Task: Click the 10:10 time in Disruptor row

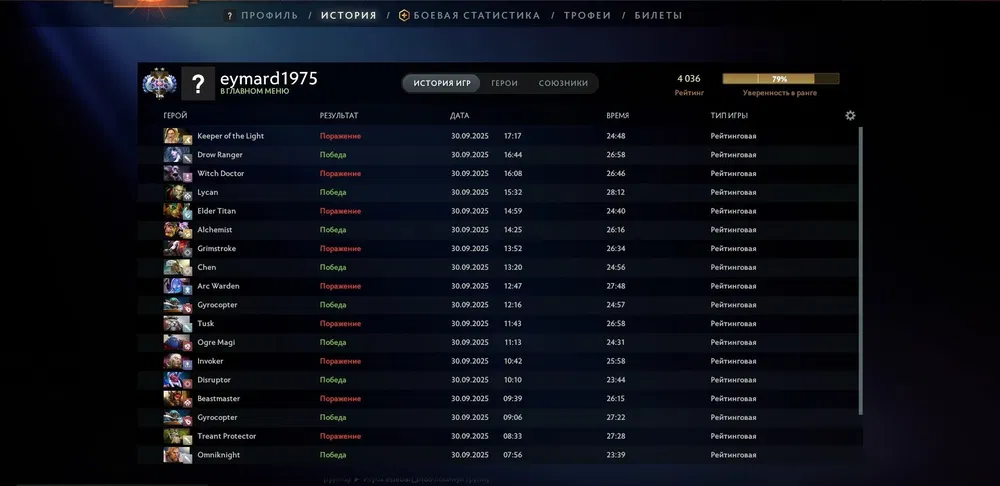Action: 513,380
